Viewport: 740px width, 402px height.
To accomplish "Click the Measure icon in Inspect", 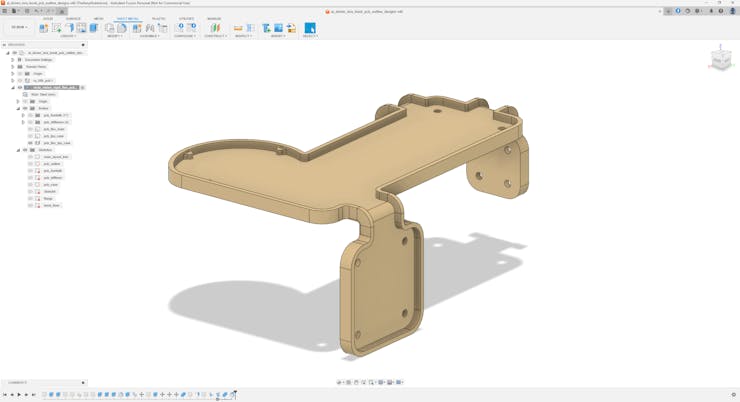I will [238, 28].
